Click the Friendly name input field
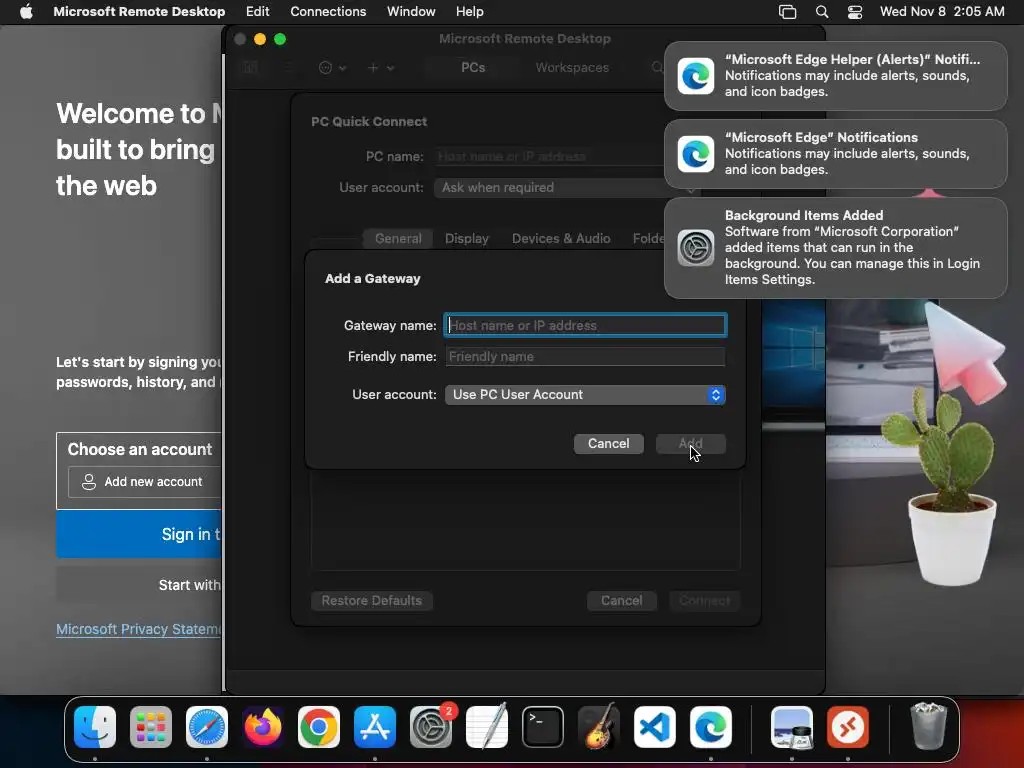The image size is (1024, 768). [585, 357]
